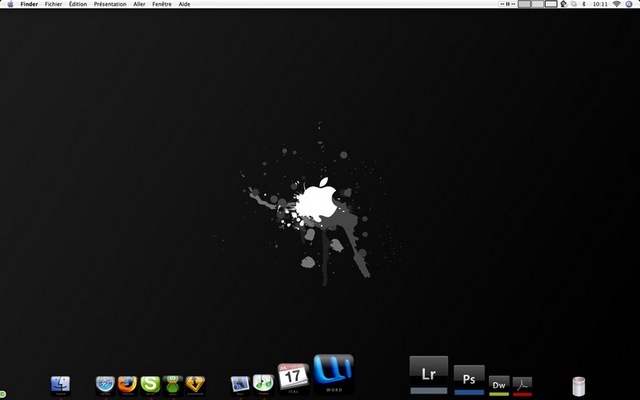
Task: Click the 10:11 menu bar clock
Action: (x=600, y=4)
